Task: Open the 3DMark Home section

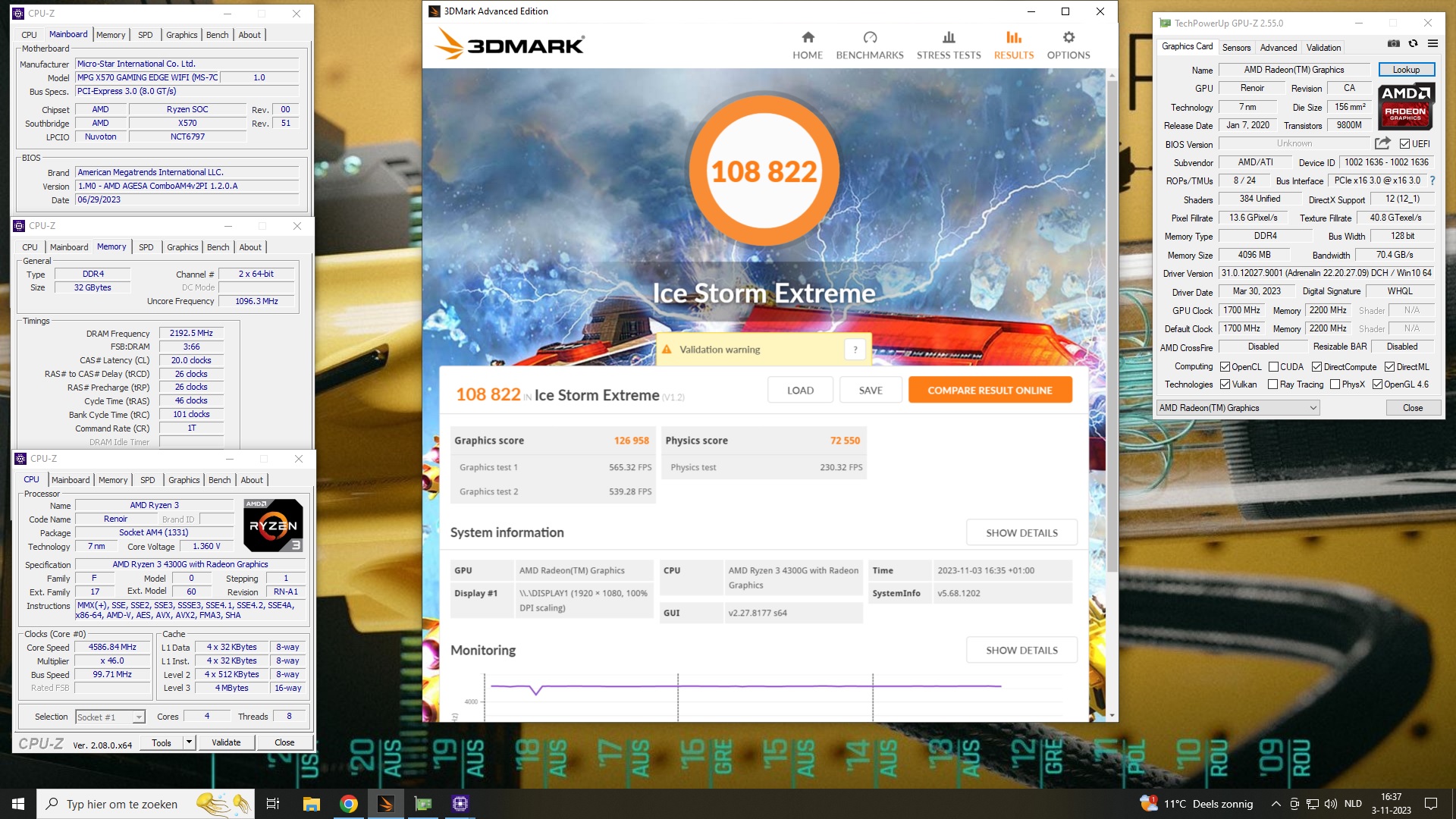Action: point(808,45)
